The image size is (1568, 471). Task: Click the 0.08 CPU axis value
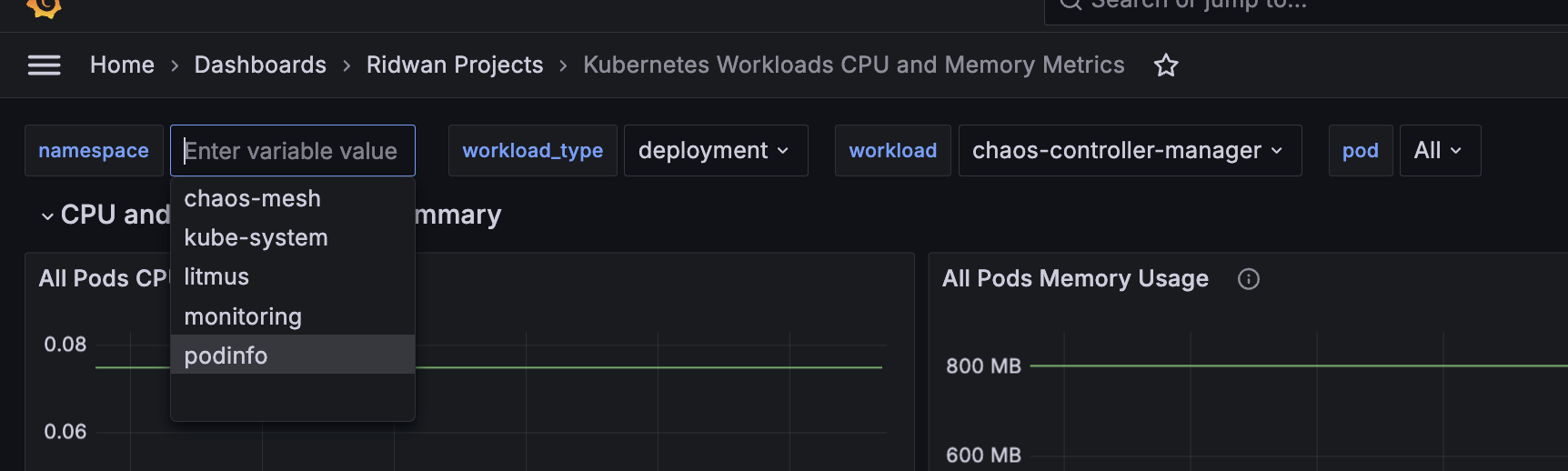pyautogui.click(x=65, y=345)
